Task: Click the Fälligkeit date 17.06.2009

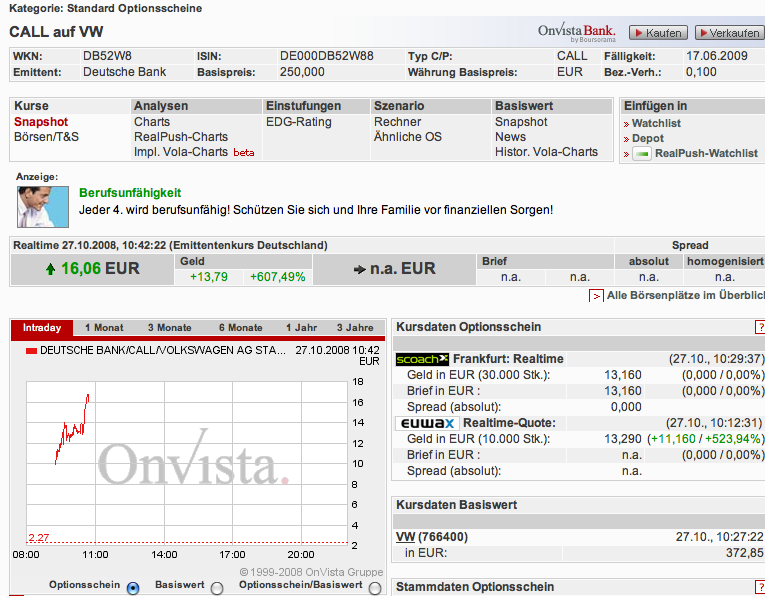Action: point(717,56)
